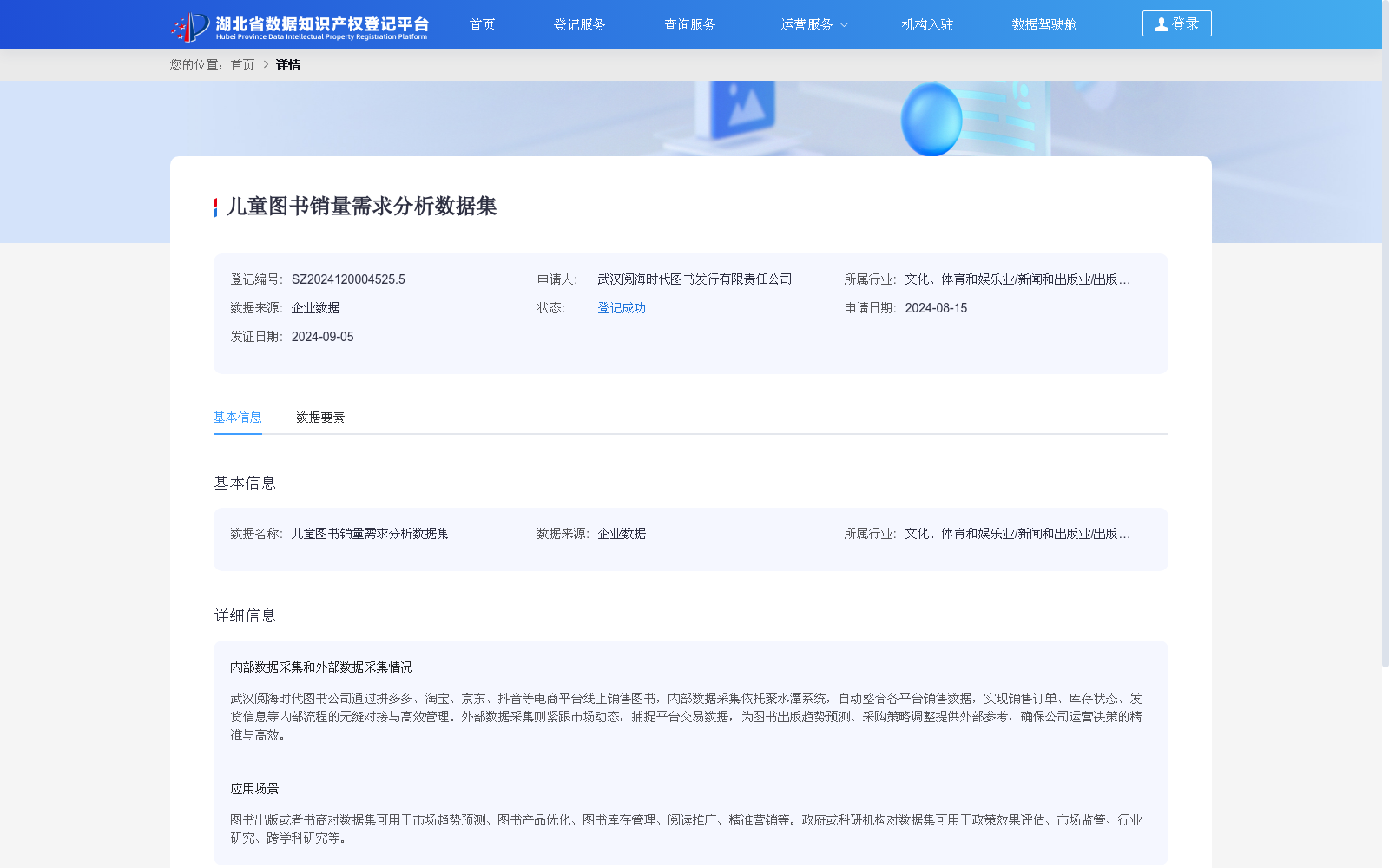1389x868 pixels.
Task: Open the 查询服务 menu
Action: [x=690, y=24]
